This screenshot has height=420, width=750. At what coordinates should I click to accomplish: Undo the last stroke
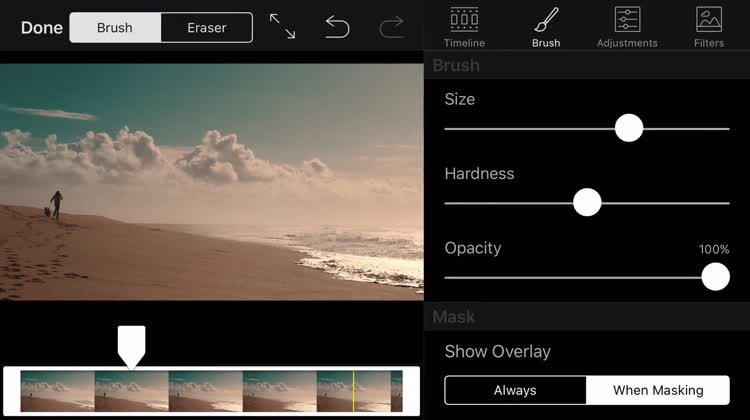[337, 27]
